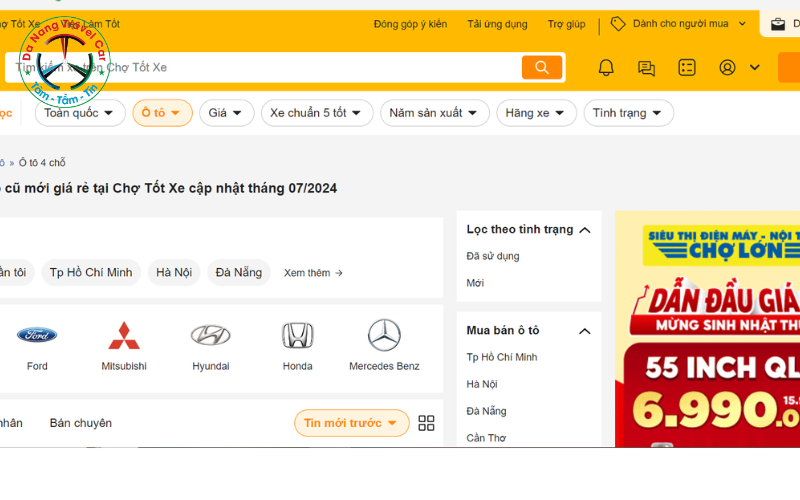Click the search input field
The width and height of the screenshot is (800, 500).
(x=263, y=67)
